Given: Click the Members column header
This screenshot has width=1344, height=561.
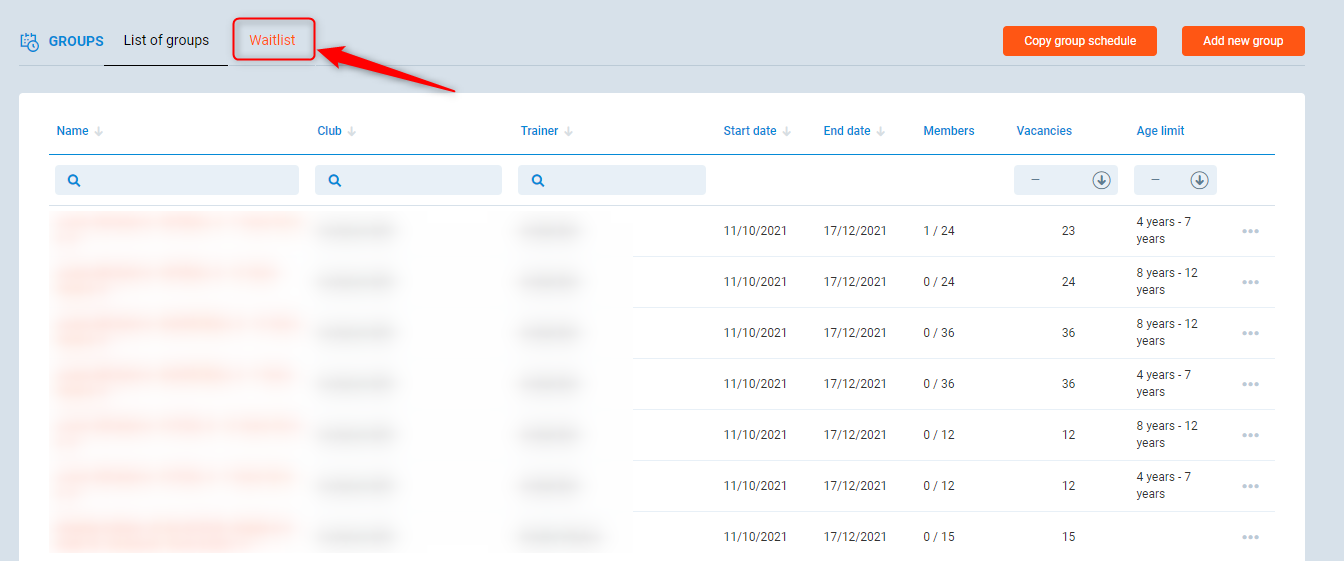Looking at the screenshot, I should (948, 131).
